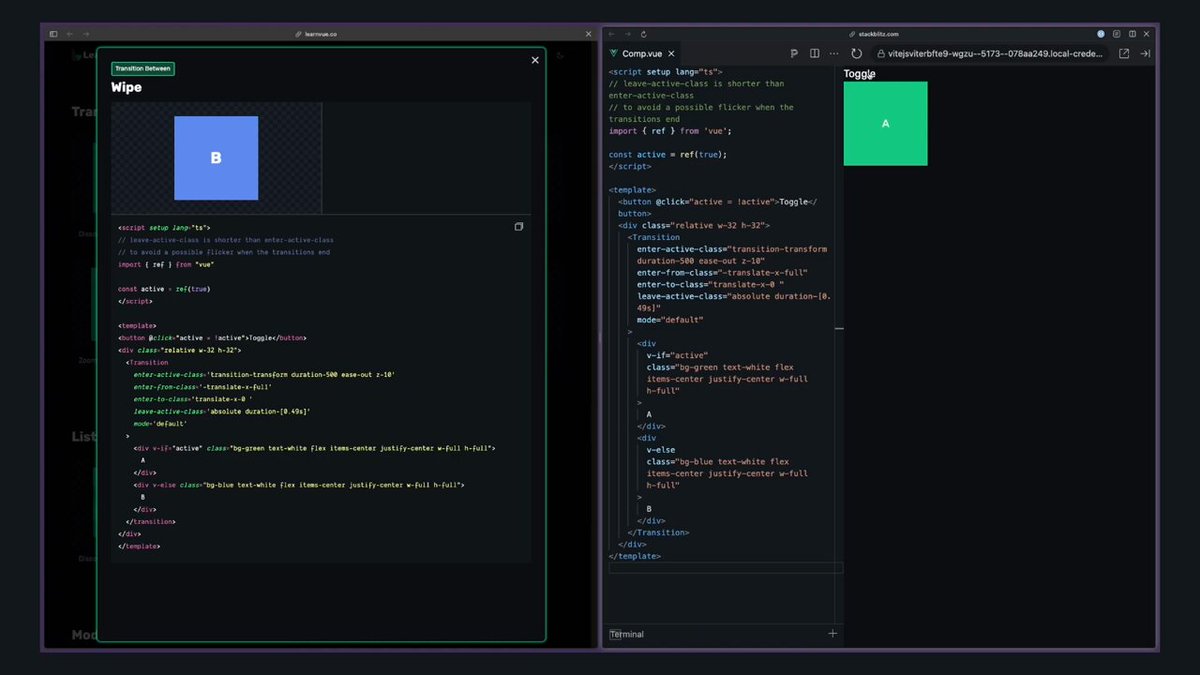Click the blue B preview box
The image size is (1200, 675).
[216, 158]
